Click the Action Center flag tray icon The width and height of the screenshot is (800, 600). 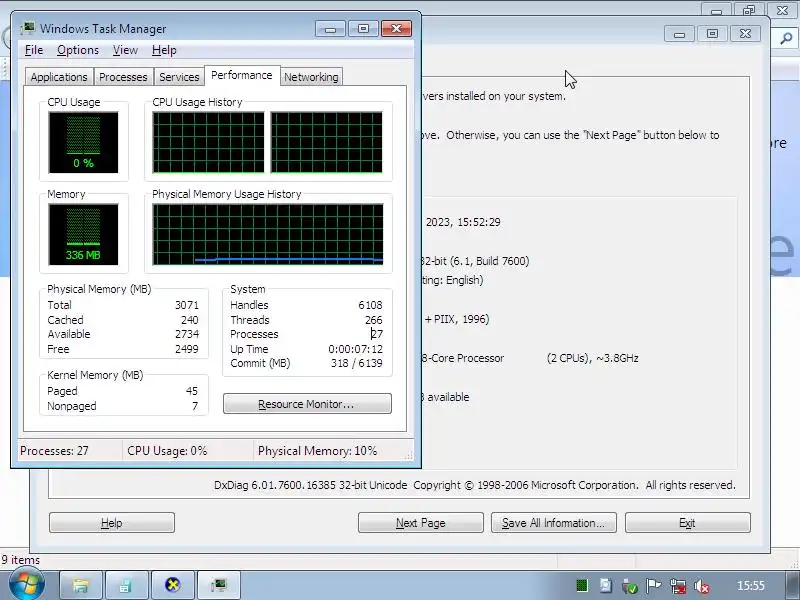click(x=653, y=586)
